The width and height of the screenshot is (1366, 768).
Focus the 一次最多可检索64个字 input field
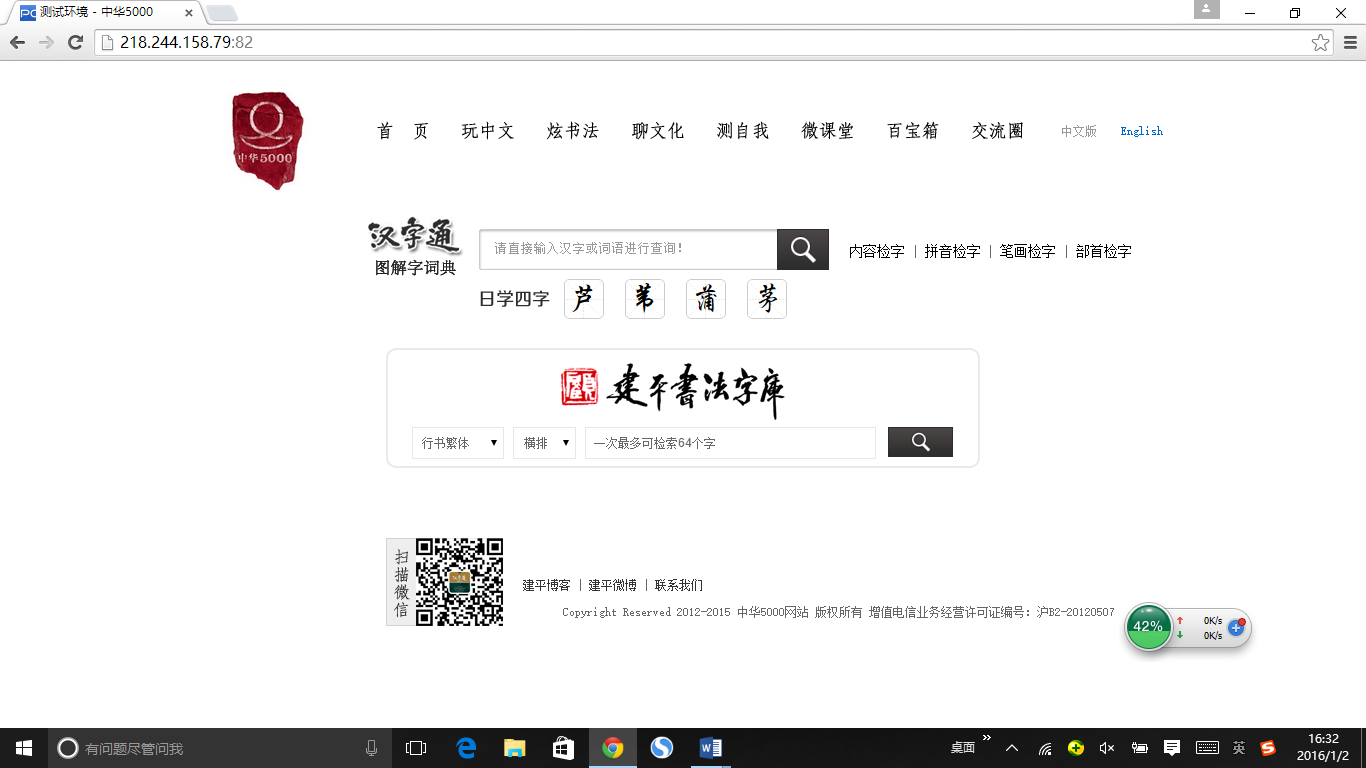pyautogui.click(x=730, y=443)
